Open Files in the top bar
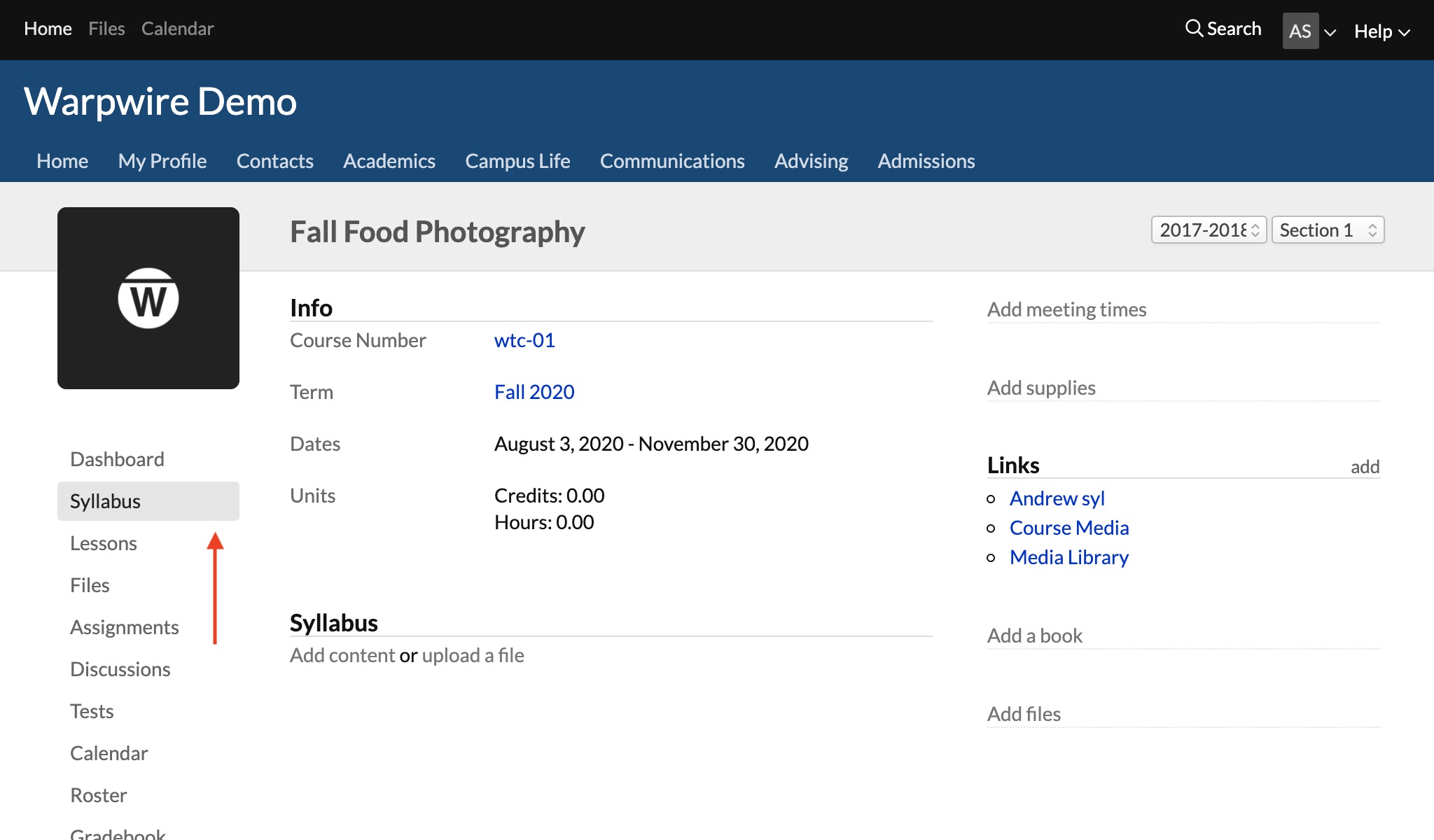Viewport: 1434px width, 840px height. tap(106, 29)
